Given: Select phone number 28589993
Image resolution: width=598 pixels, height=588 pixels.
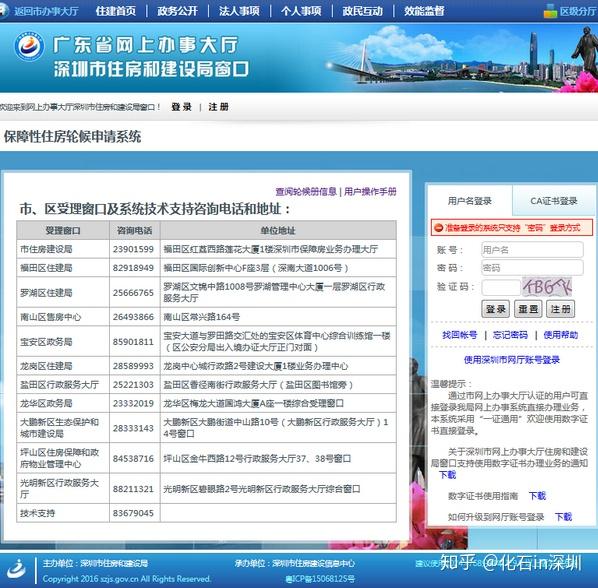Looking at the screenshot, I should pos(133,366).
